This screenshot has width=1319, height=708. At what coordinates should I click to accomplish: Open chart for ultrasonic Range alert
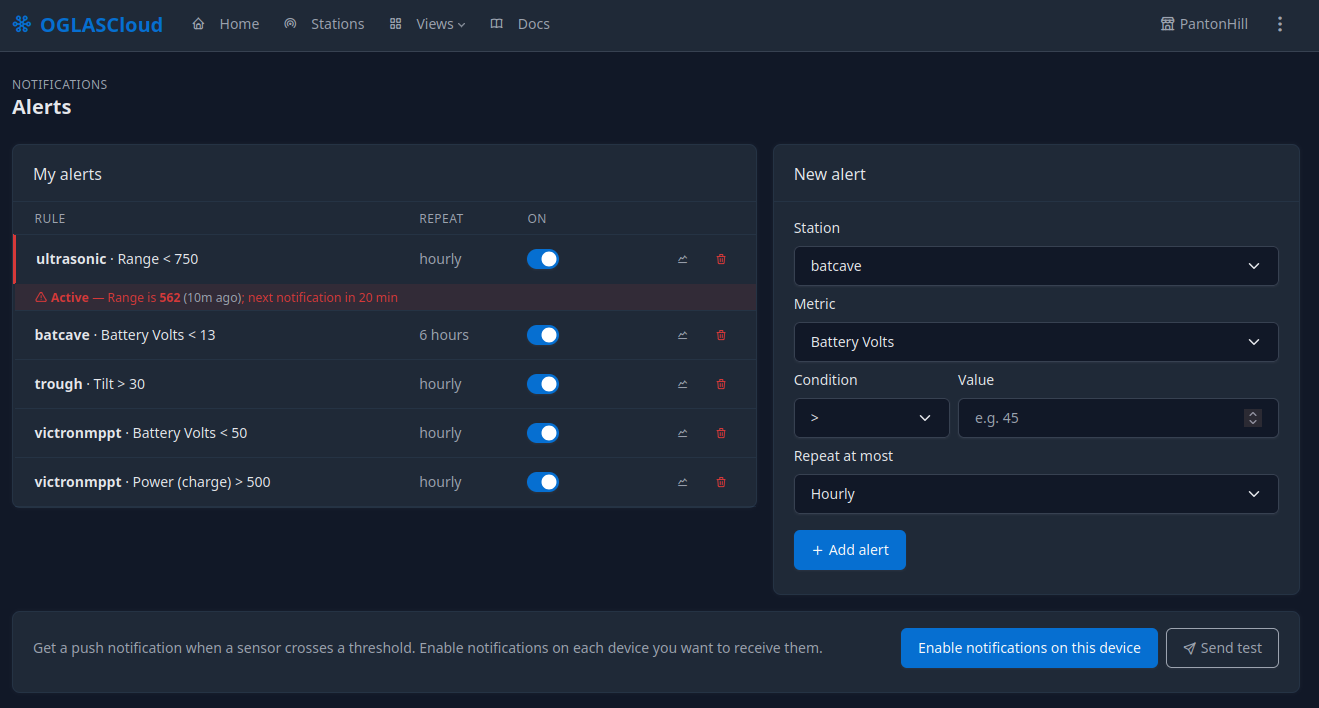tap(683, 259)
